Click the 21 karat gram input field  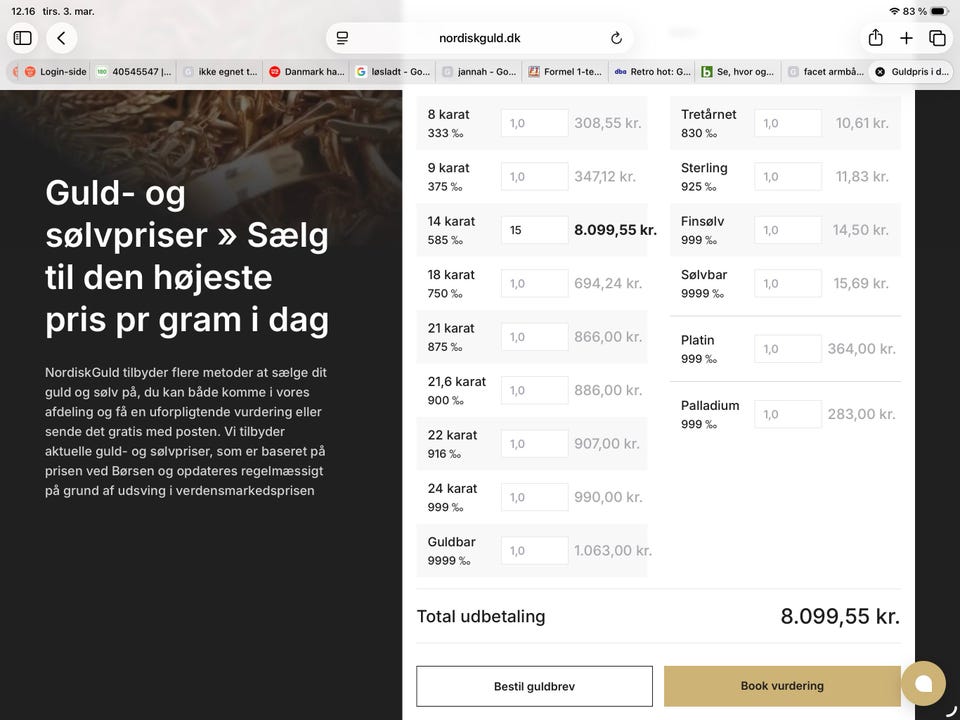(534, 337)
